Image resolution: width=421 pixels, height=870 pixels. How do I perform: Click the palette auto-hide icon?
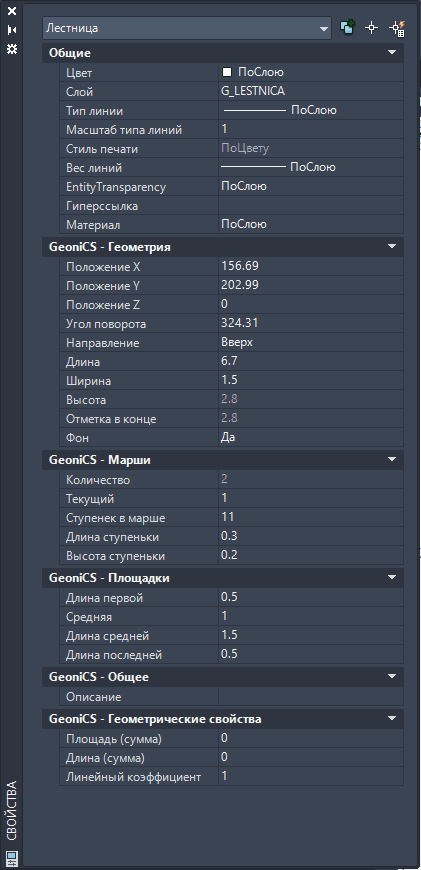coord(12,30)
